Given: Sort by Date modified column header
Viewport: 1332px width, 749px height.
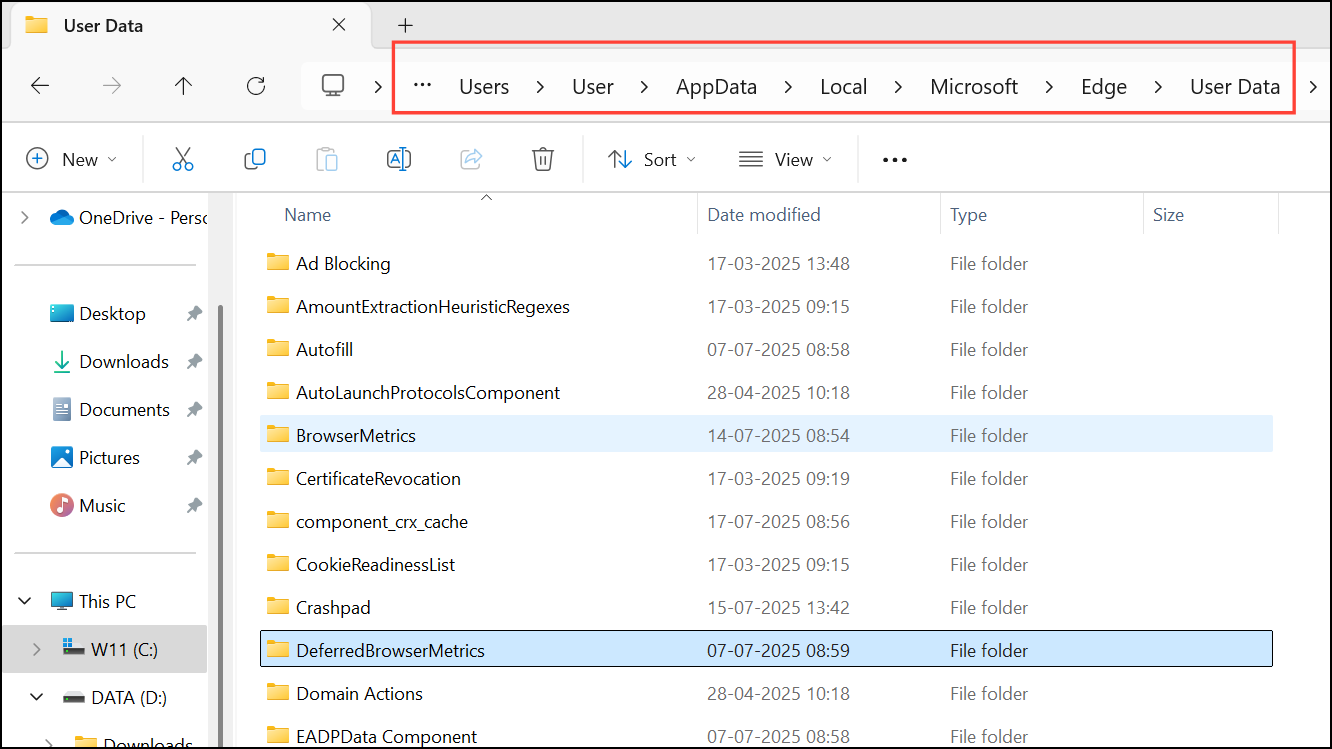Looking at the screenshot, I should pos(764,215).
